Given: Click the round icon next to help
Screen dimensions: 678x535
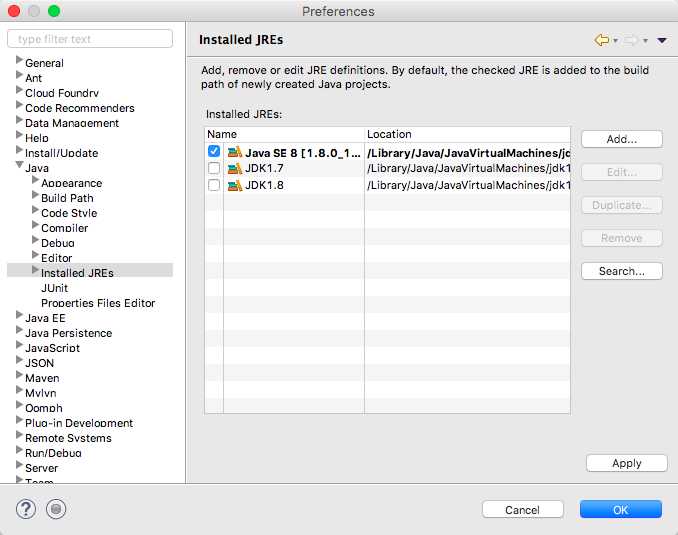Looking at the screenshot, I should (x=56, y=509).
